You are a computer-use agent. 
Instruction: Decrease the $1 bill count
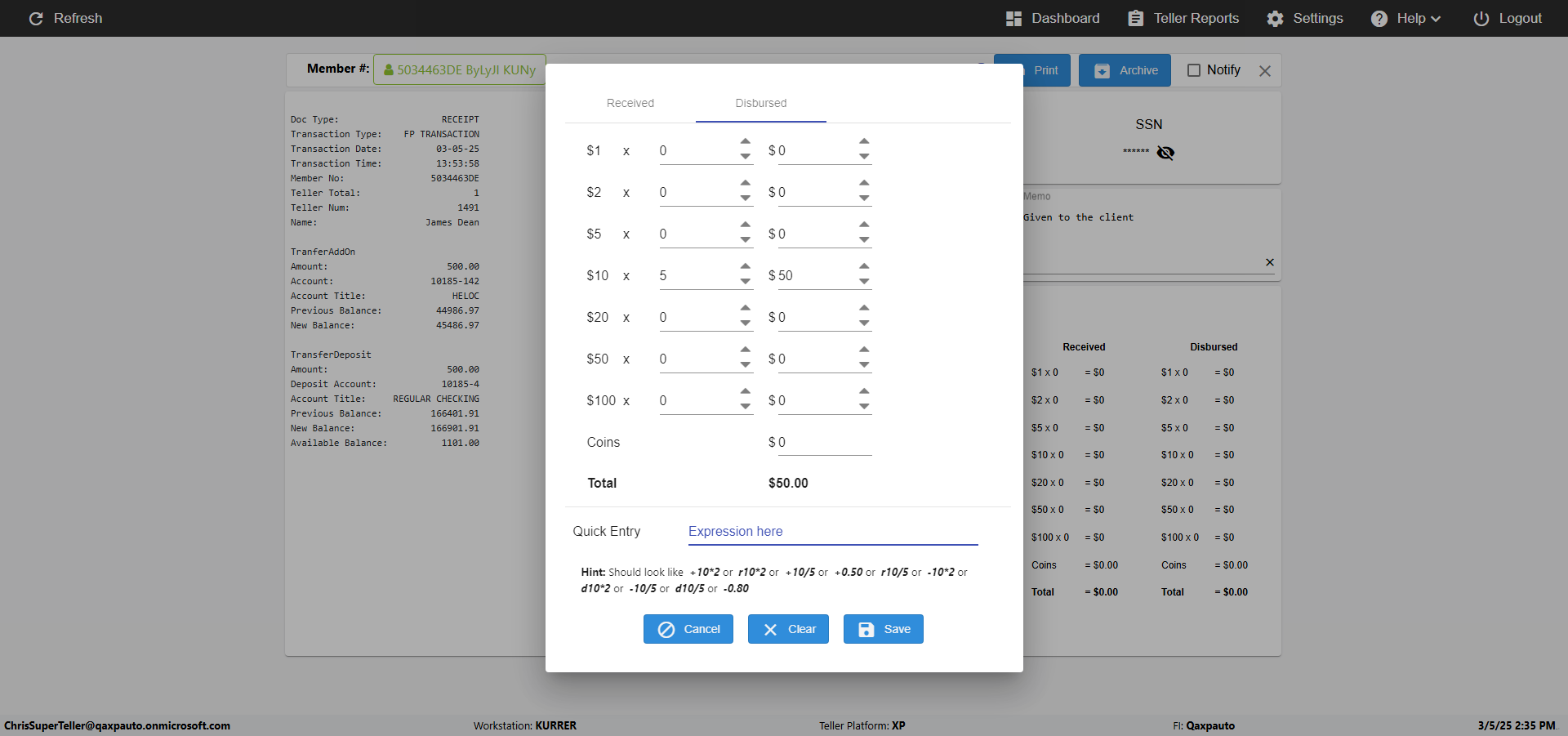click(x=746, y=157)
